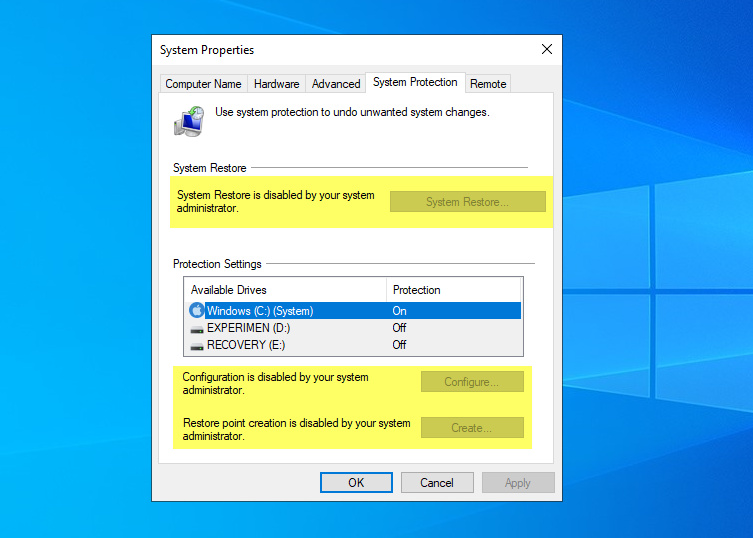
Task: Open the Hardware tab
Action: click(x=277, y=84)
